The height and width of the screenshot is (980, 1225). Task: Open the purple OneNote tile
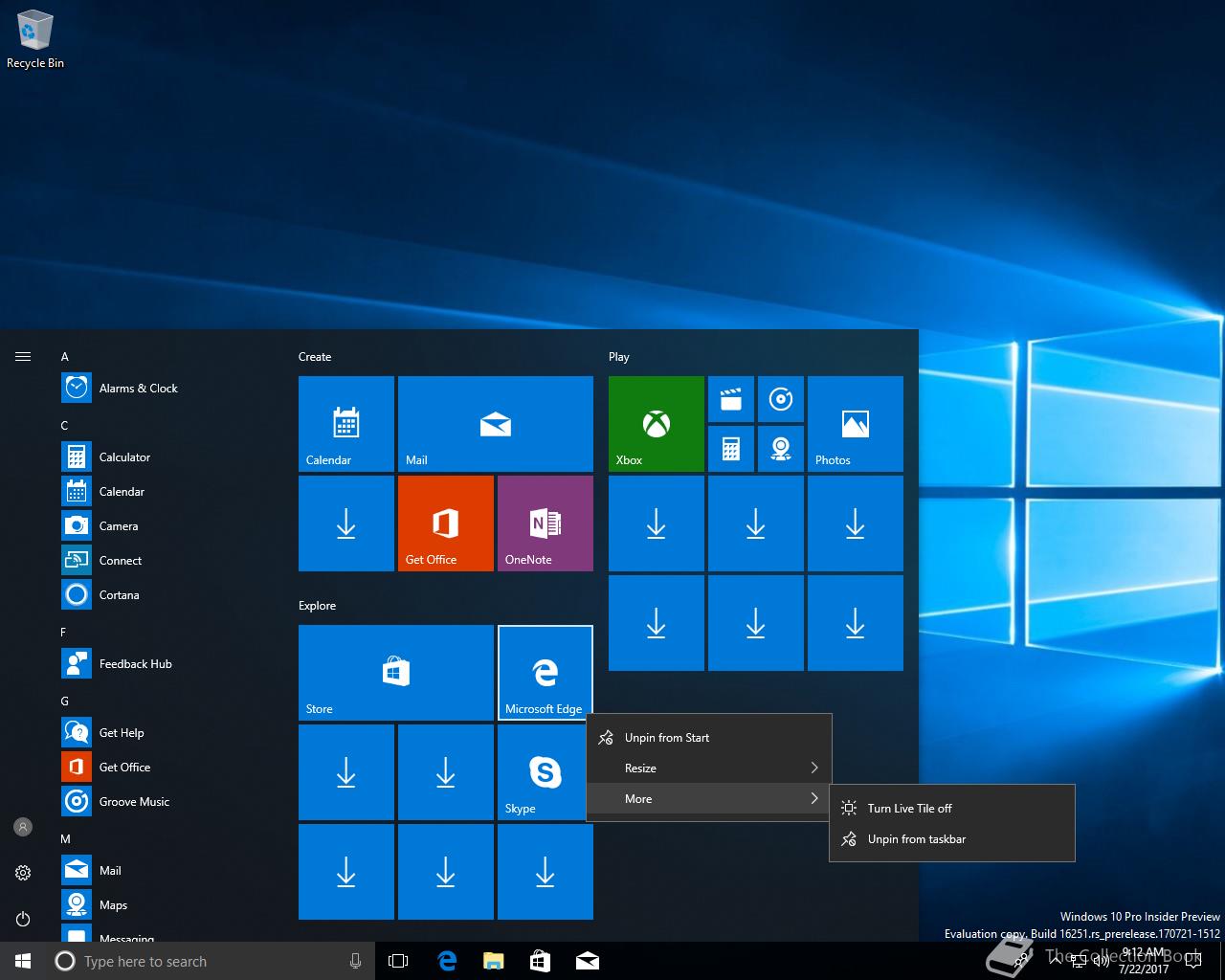546,523
